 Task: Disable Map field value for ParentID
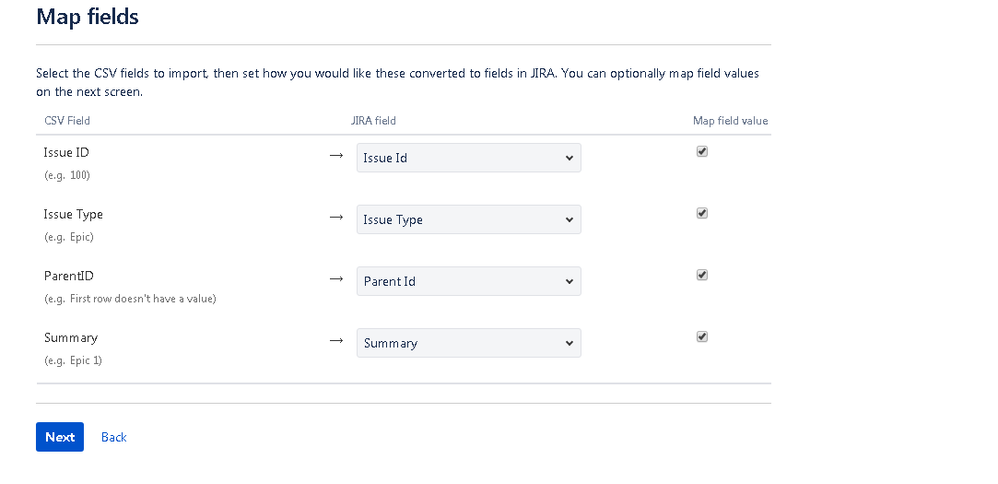702,275
